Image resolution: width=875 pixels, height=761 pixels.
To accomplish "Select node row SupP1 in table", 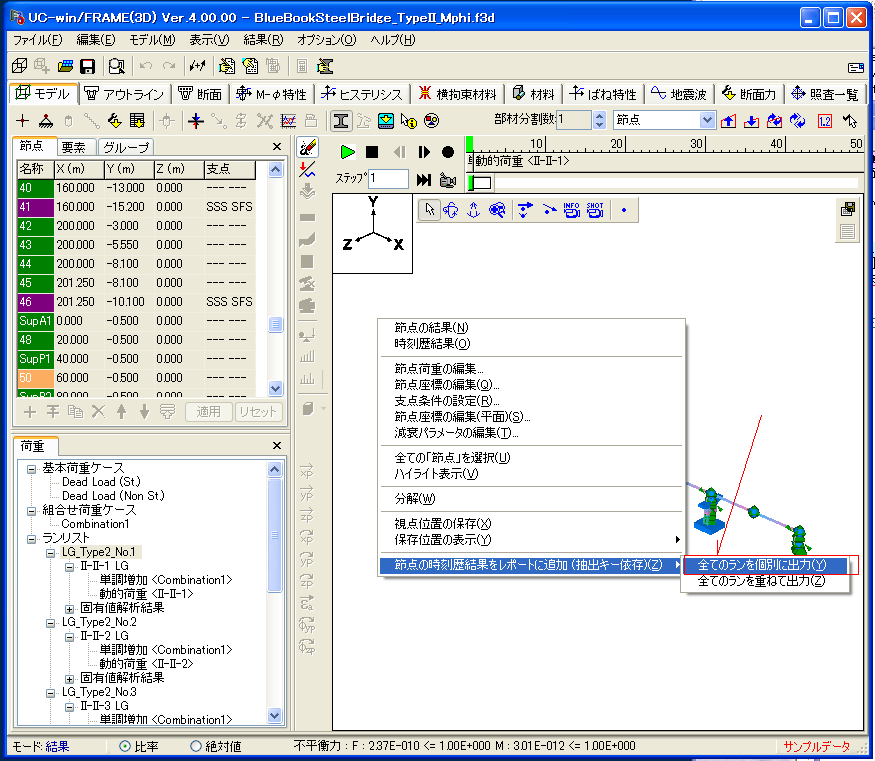I will (136, 359).
